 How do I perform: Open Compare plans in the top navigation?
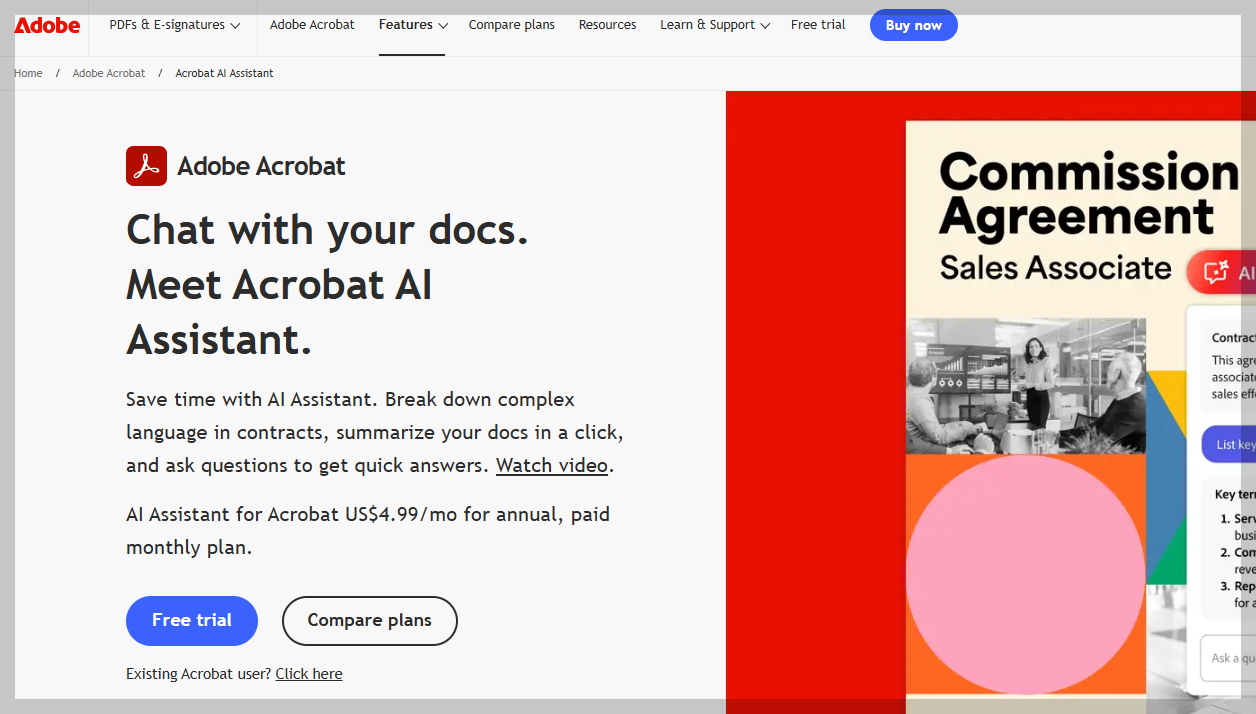click(x=512, y=25)
